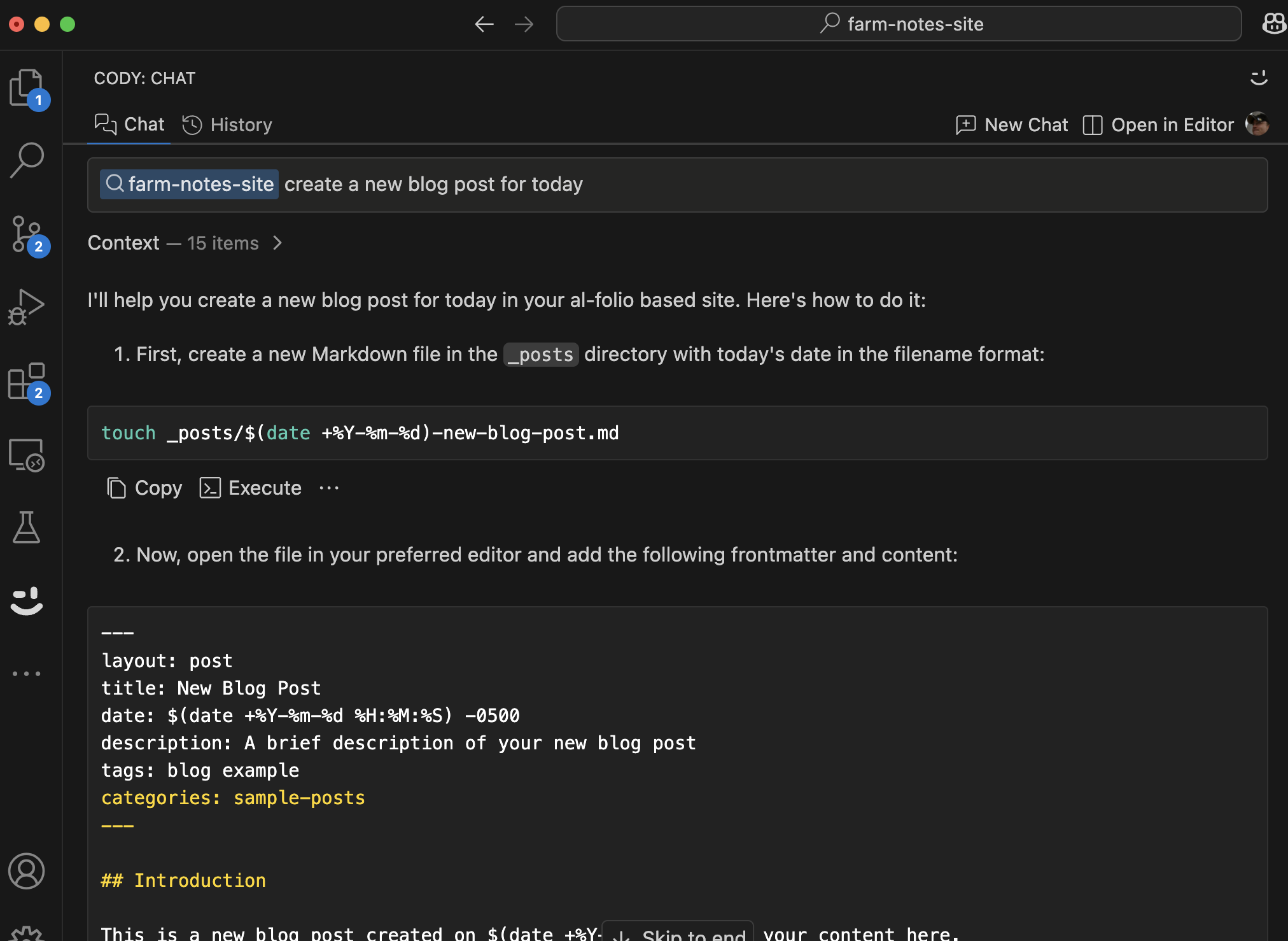Click the farm-notes-site command center search

(899, 24)
